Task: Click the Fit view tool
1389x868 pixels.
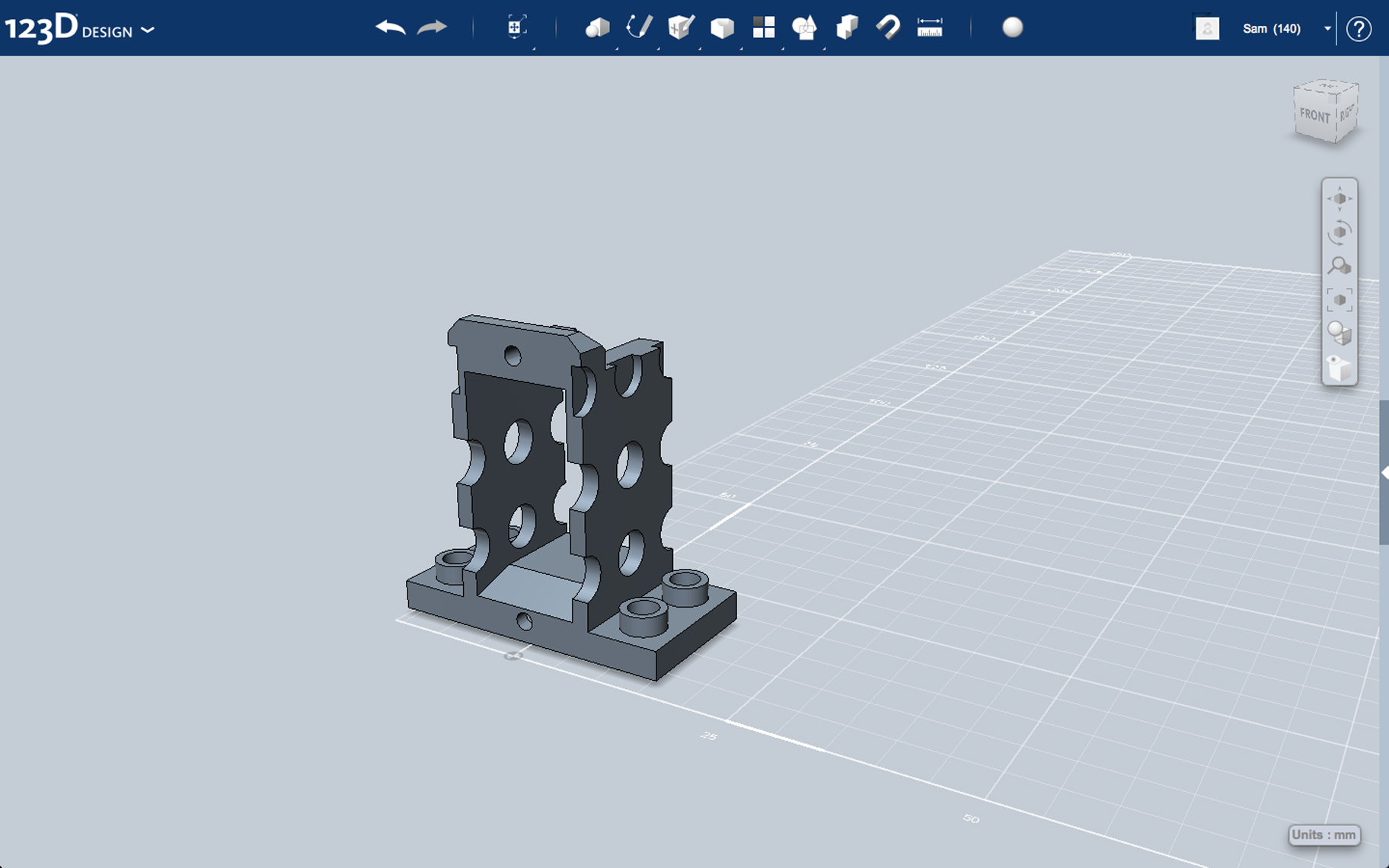Action: tap(1340, 299)
